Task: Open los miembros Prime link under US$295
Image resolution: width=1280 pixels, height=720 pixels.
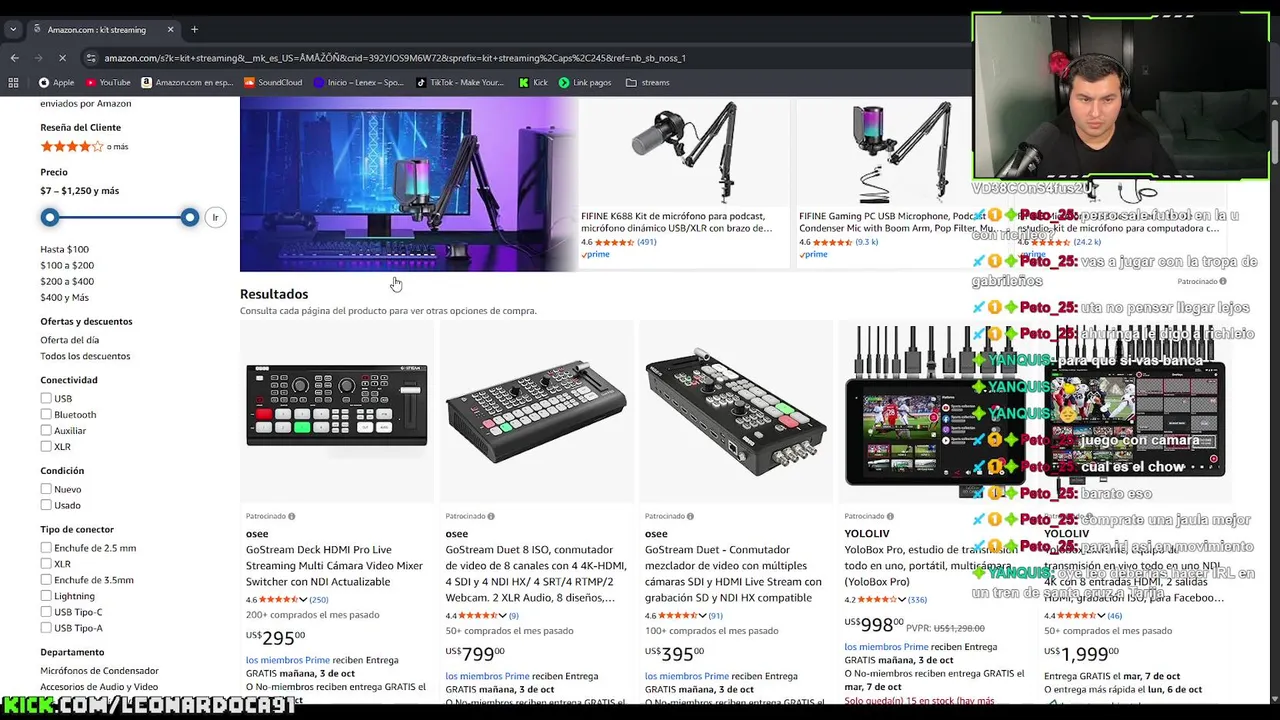Action: (288, 660)
